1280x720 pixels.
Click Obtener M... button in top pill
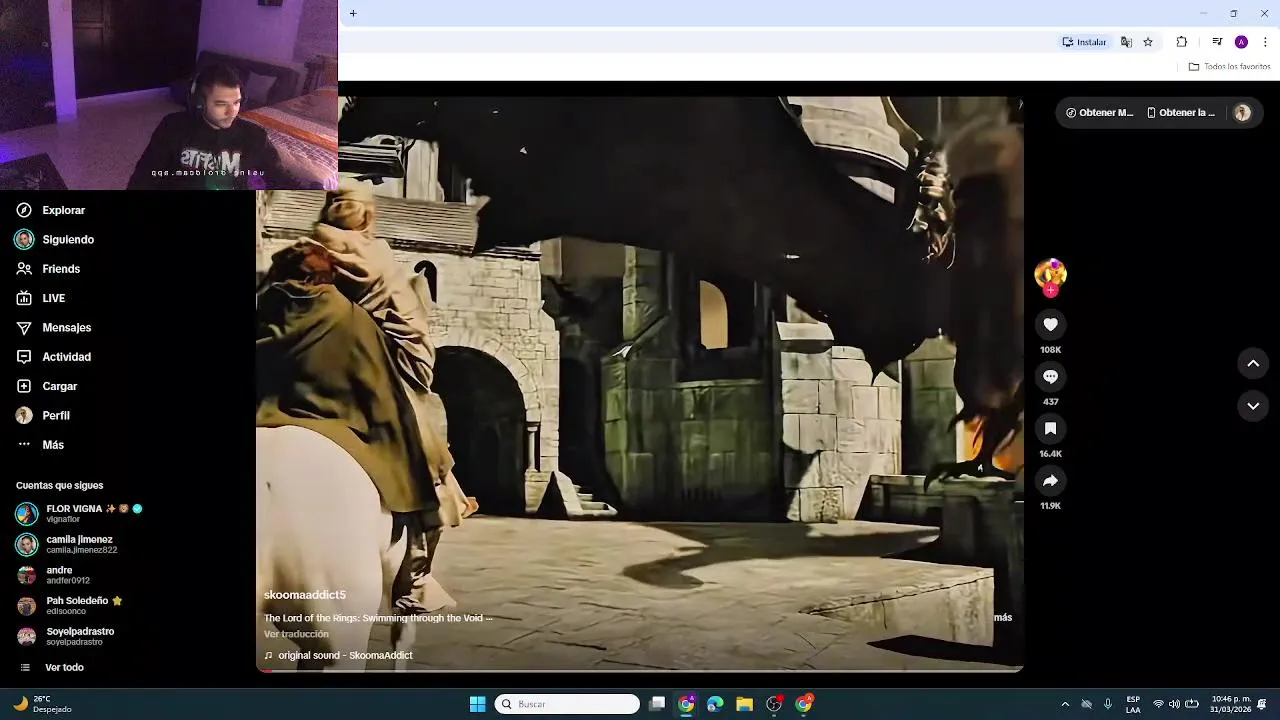(1099, 113)
